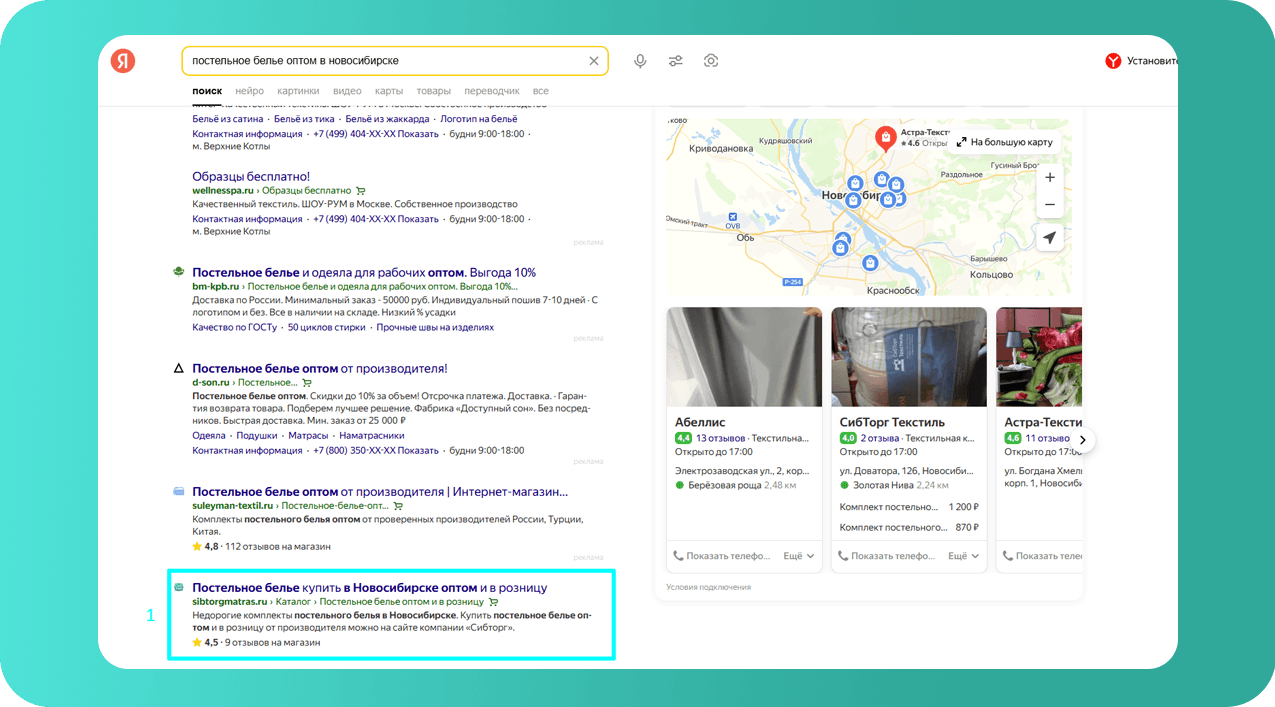This screenshot has height=707, width=1275.
Task: Click the map geolocation arrow
Action: click(x=1049, y=238)
